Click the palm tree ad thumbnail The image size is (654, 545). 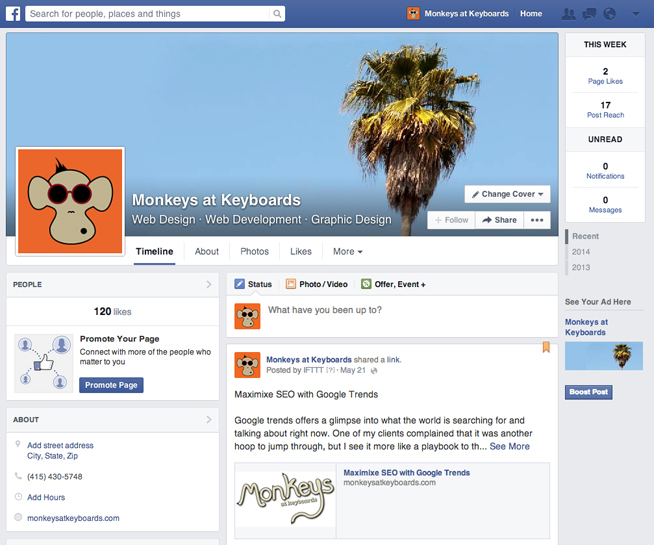(604, 356)
